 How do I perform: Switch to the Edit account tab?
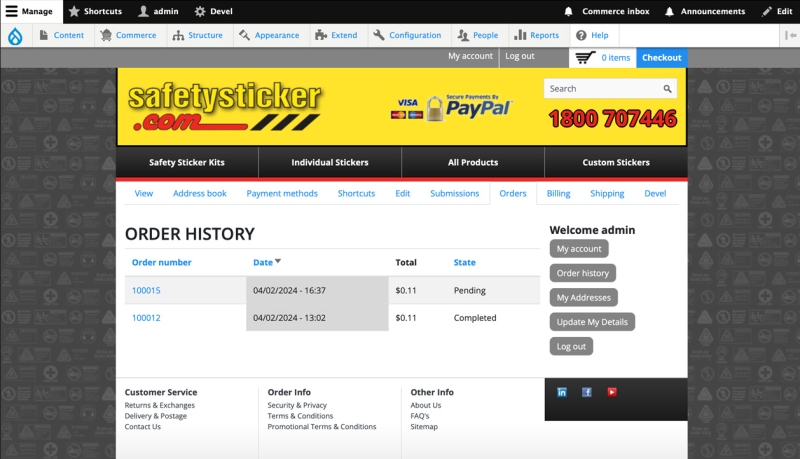pos(403,193)
